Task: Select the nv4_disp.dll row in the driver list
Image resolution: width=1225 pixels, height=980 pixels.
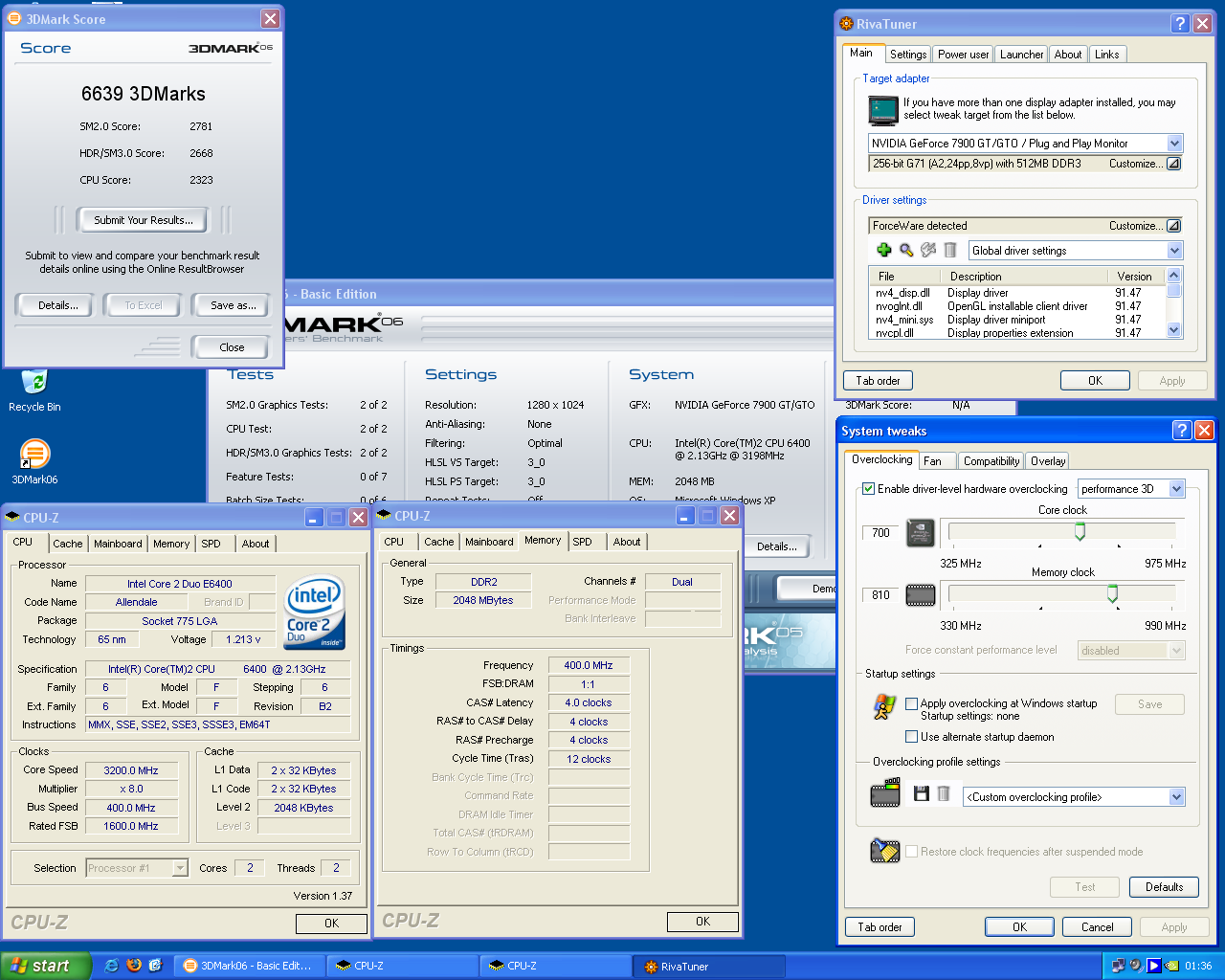Action: point(1016,293)
